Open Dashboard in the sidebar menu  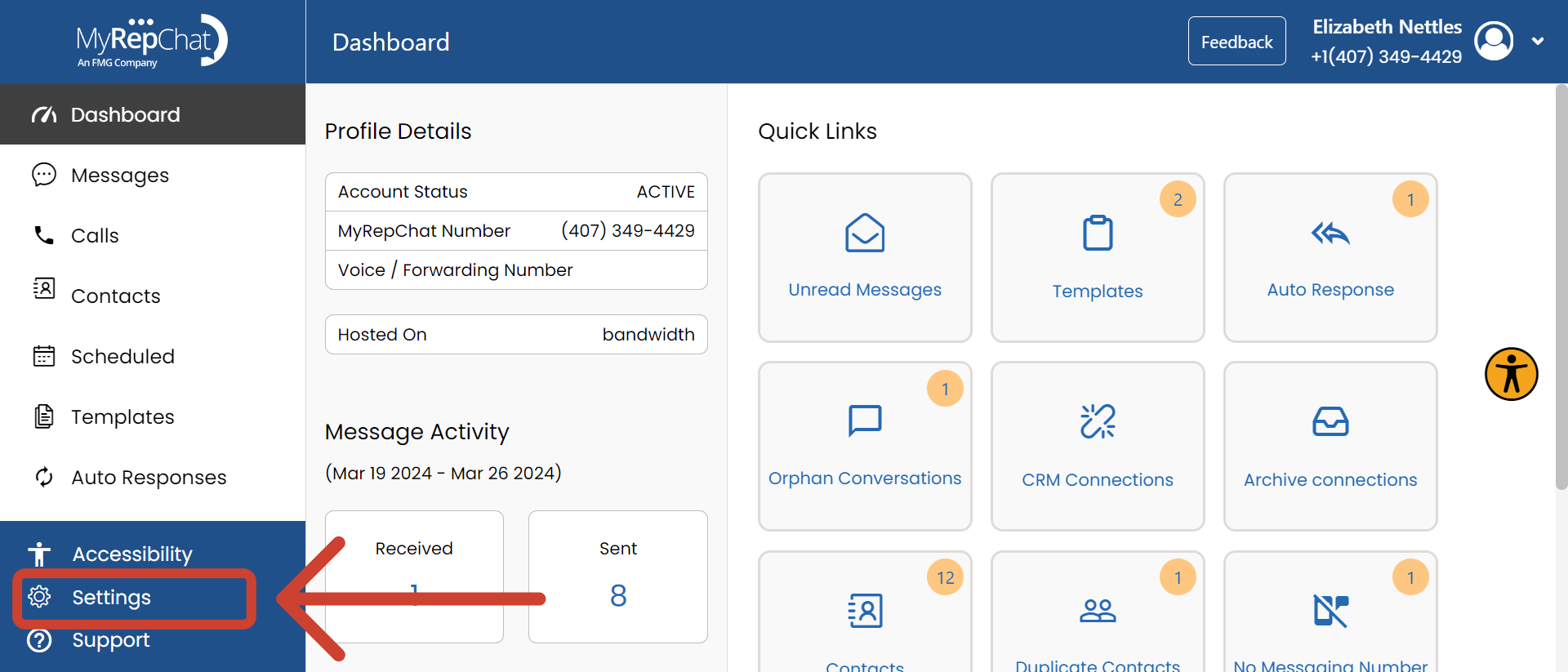point(153,114)
